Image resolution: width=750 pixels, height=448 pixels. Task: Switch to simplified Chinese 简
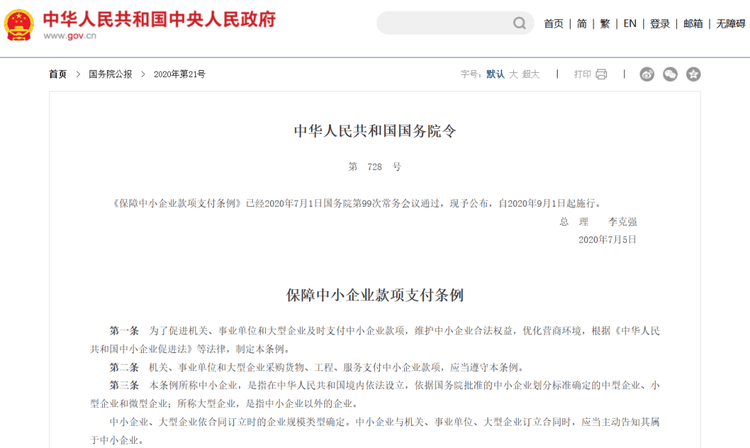pos(582,23)
